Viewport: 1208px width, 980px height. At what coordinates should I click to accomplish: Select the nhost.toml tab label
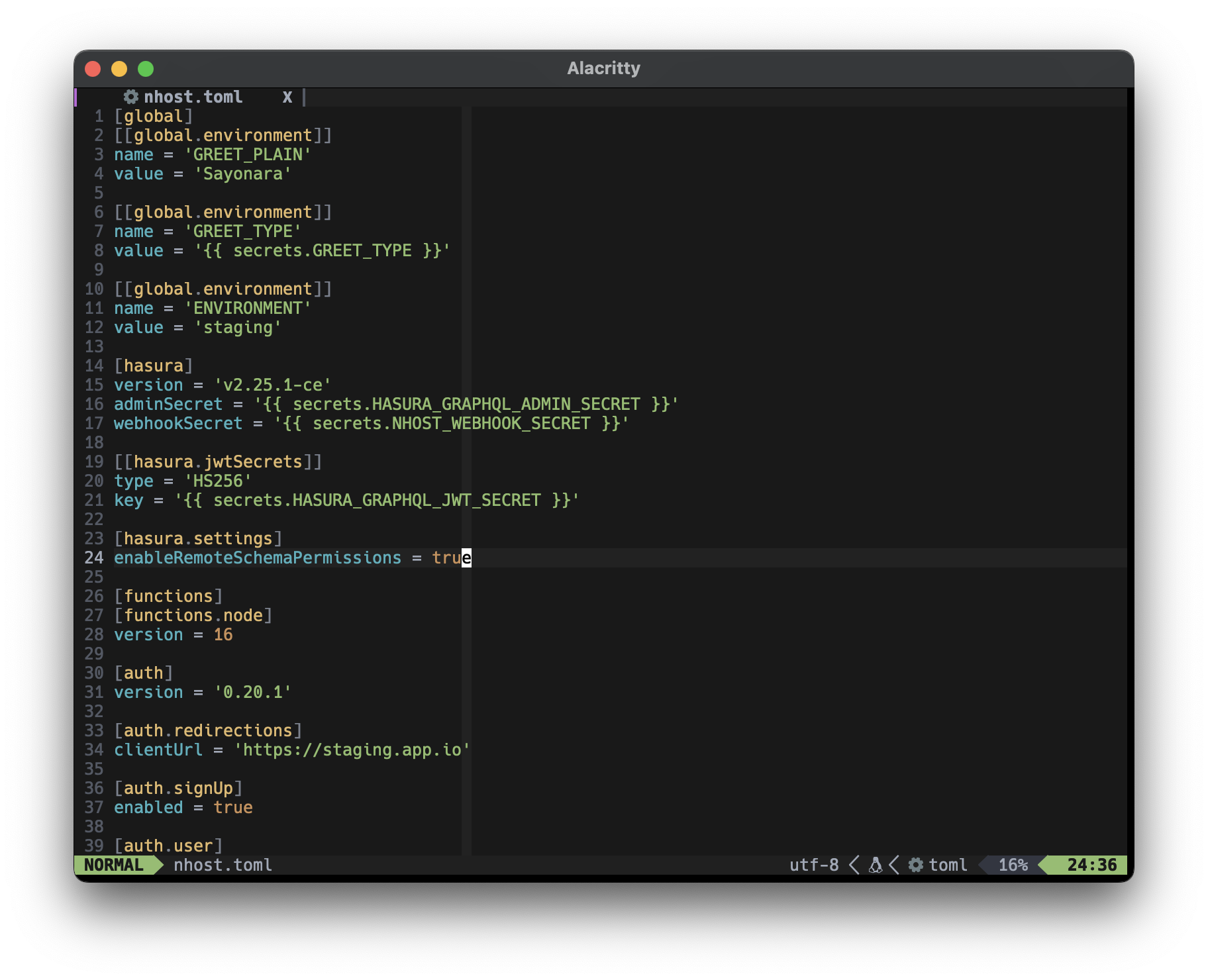coord(193,97)
